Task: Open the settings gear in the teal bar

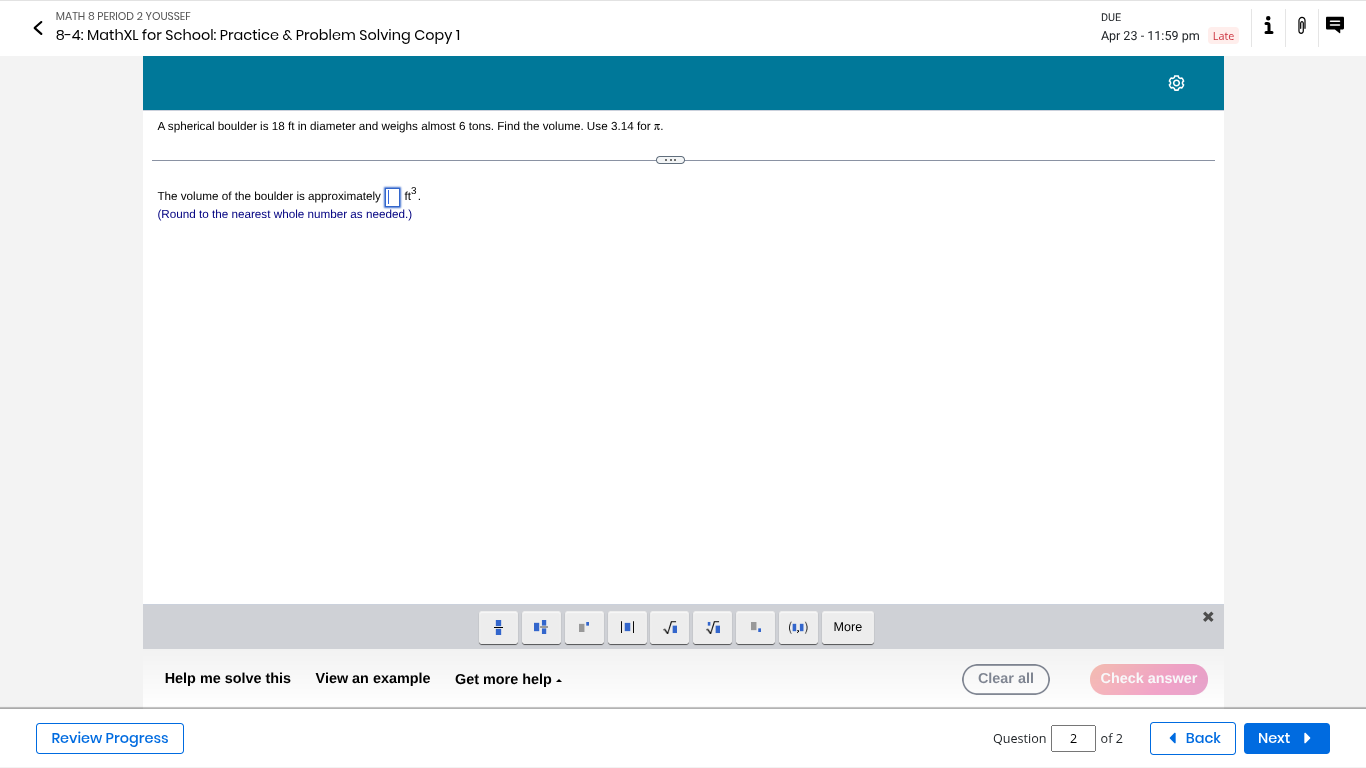Action: point(1176,83)
